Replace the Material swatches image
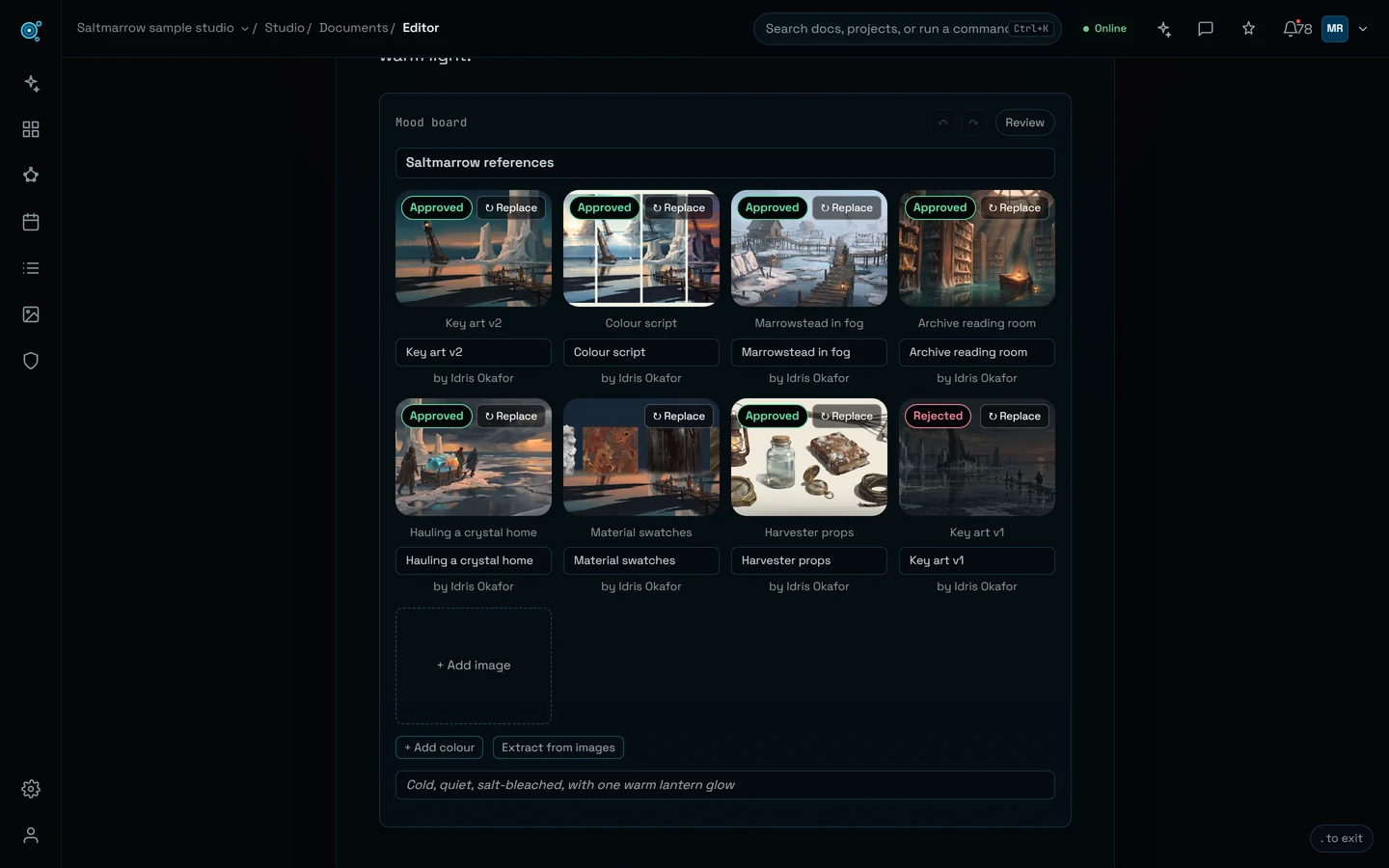 tap(679, 416)
